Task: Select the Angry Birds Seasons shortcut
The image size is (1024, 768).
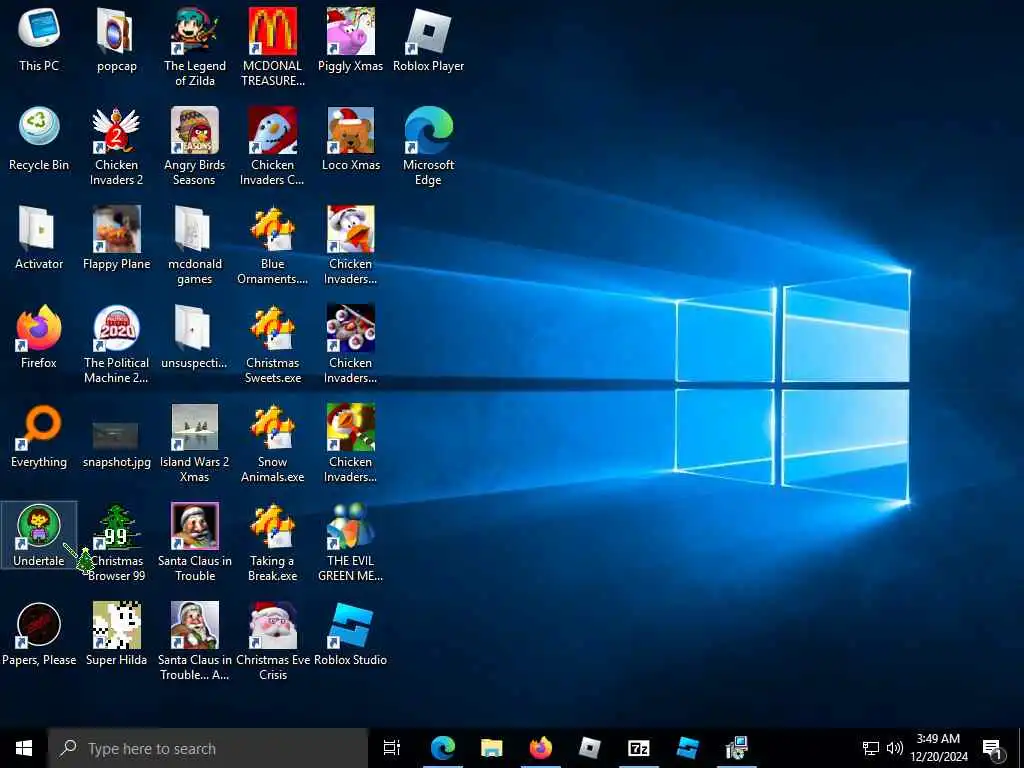Action: (195, 146)
